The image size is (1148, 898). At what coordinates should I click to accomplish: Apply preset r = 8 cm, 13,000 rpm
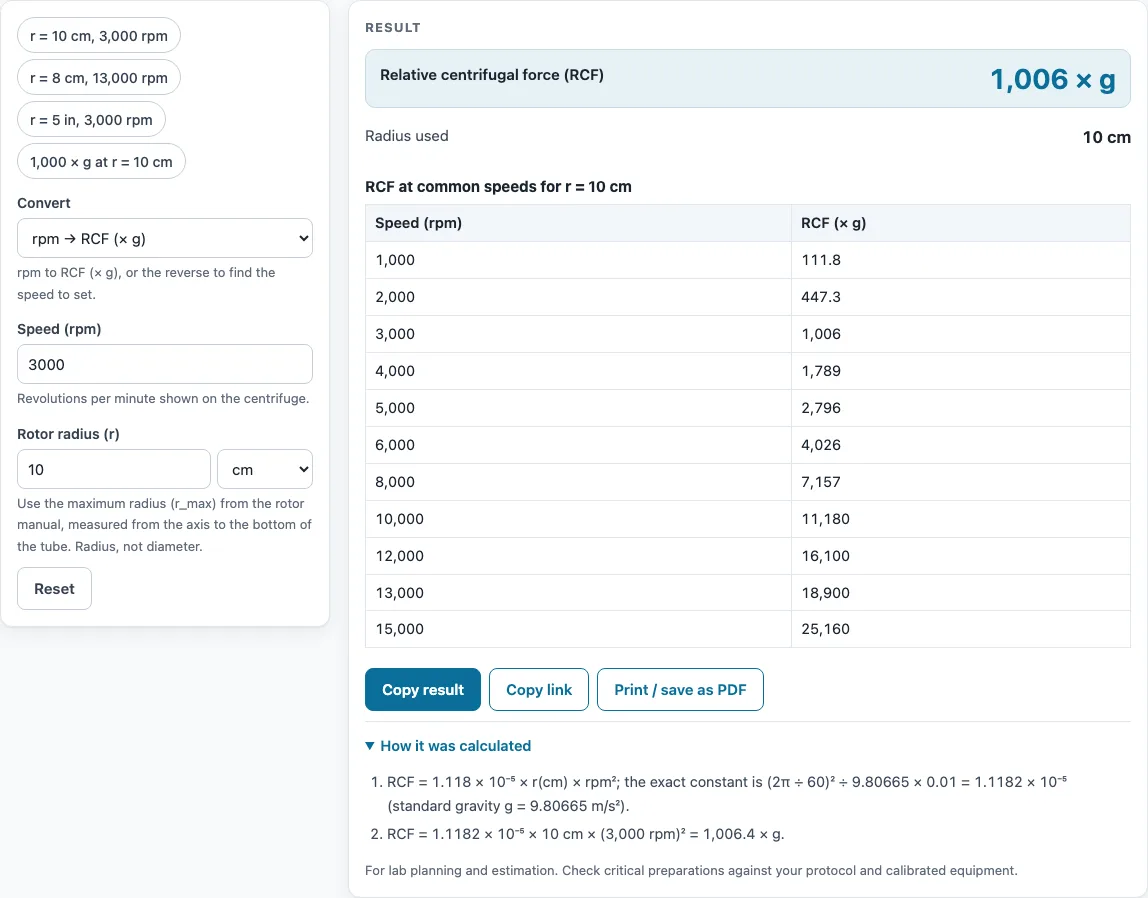[x=99, y=78]
